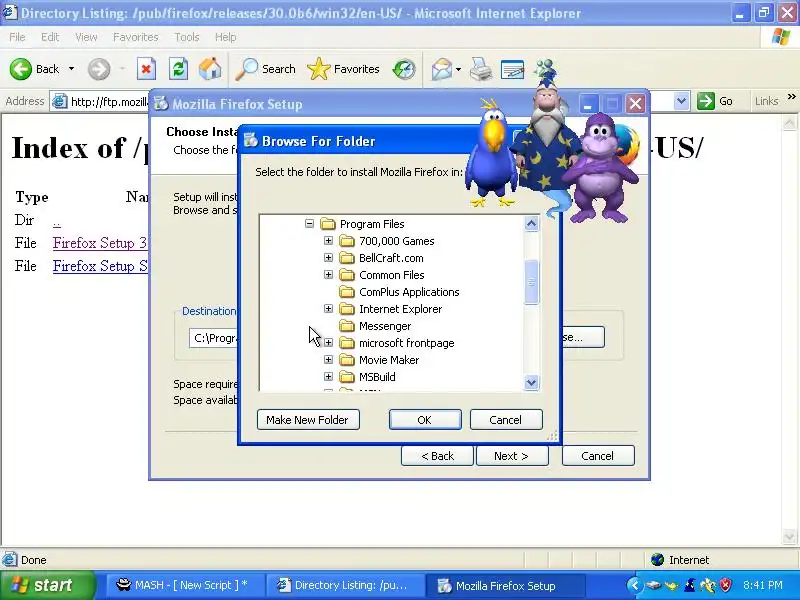
Task: Click the 700,000 Games folder icon
Action: (347, 241)
